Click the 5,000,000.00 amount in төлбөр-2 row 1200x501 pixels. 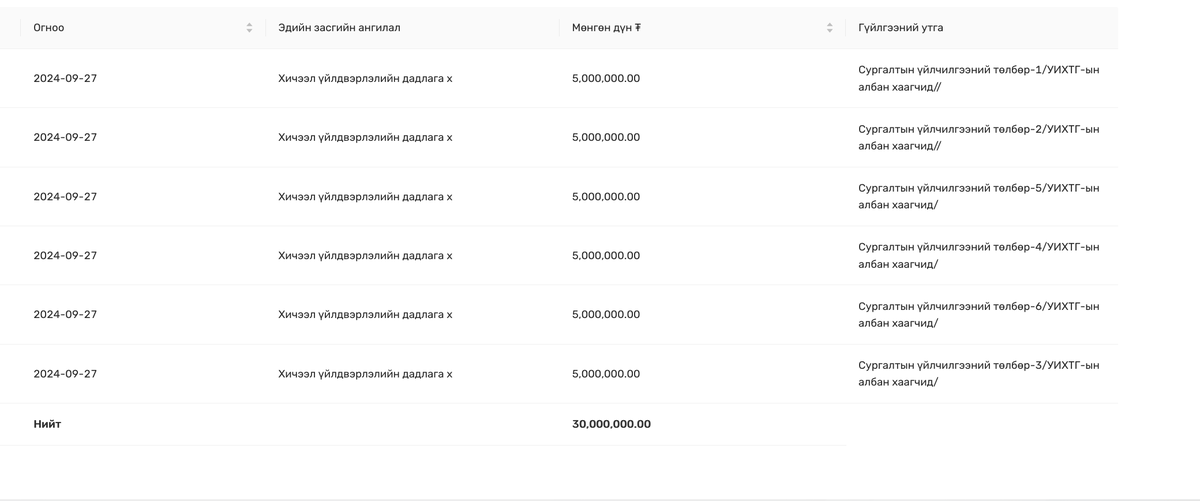pos(606,137)
